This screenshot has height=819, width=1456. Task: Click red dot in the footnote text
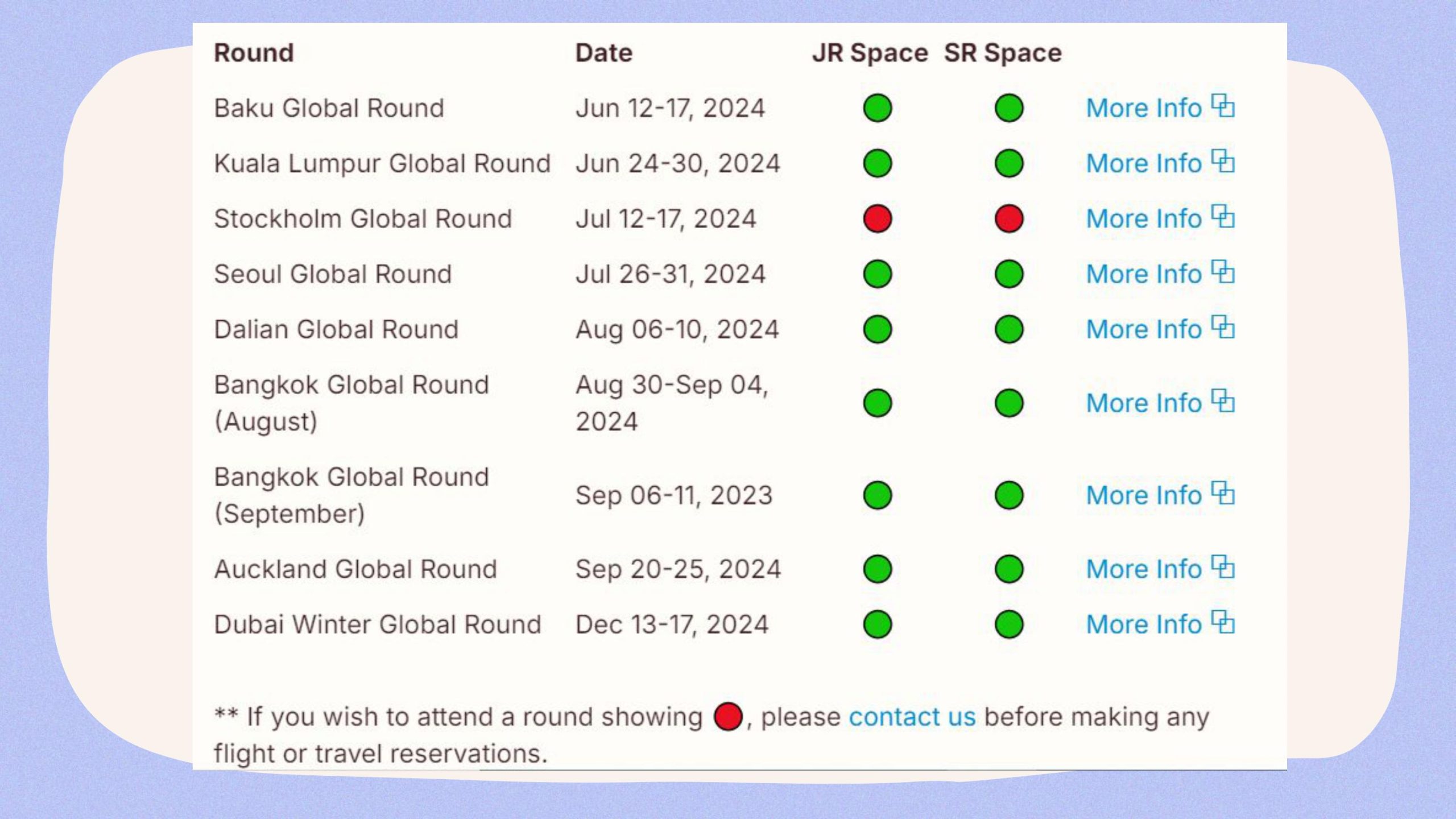pyautogui.click(x=729, y=717)
